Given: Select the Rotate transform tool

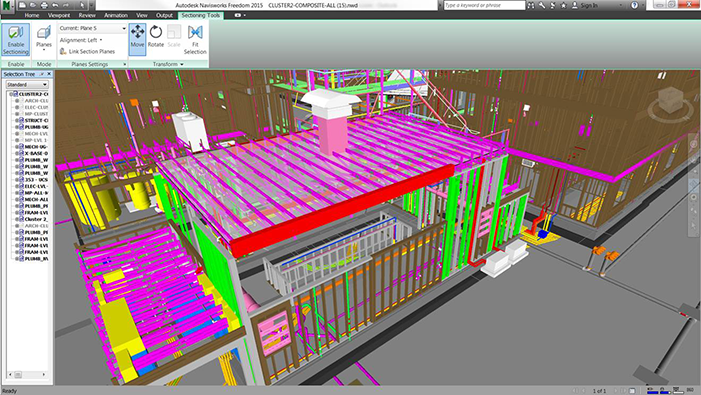Looking at the screenshot, I should coord(156,37).
